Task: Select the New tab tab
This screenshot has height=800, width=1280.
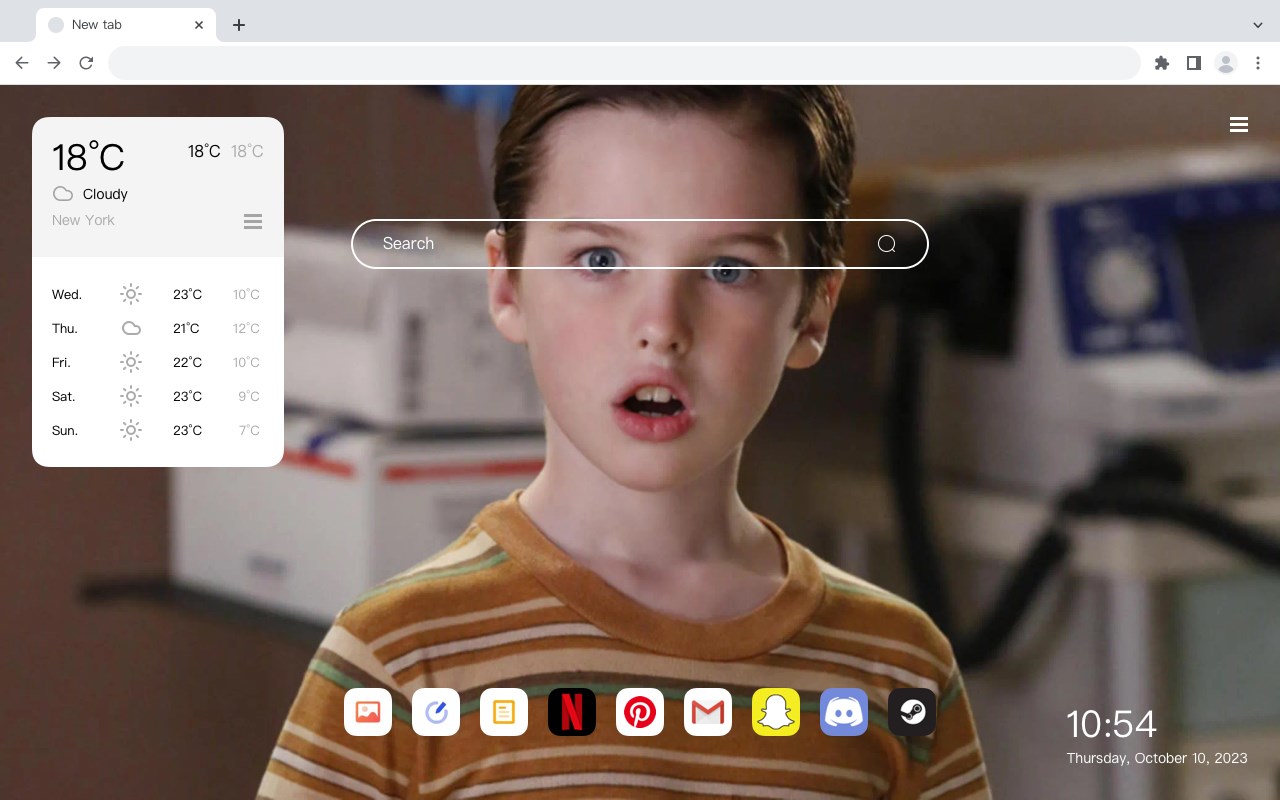Action: click(x=126, y=25)
